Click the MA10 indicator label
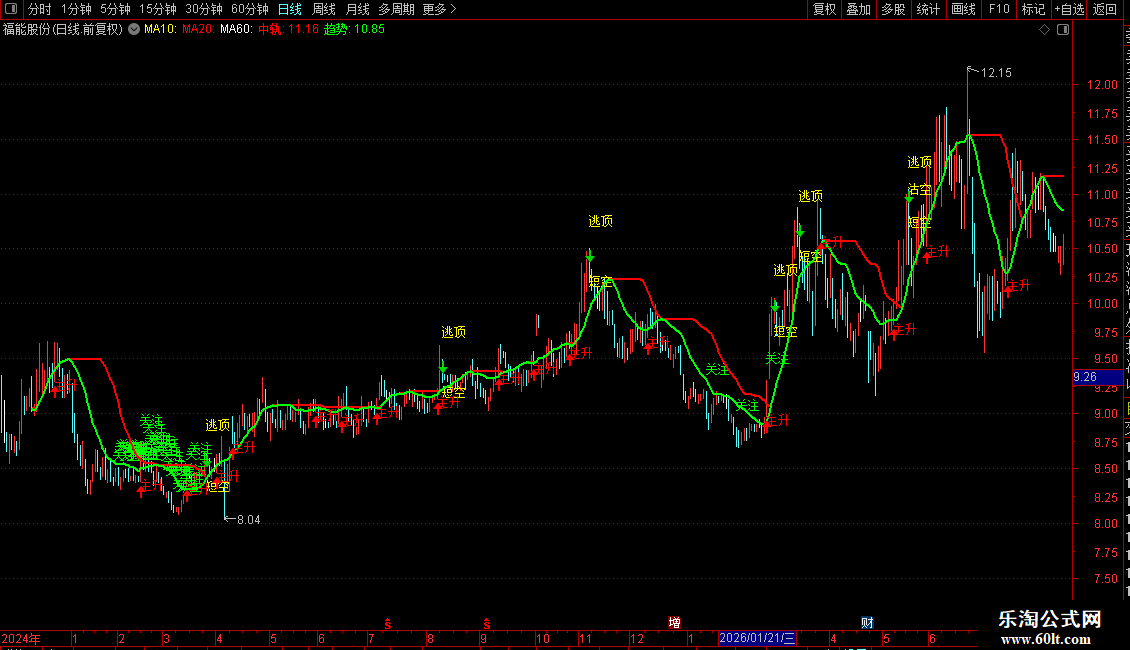 [x=160, y=30]
